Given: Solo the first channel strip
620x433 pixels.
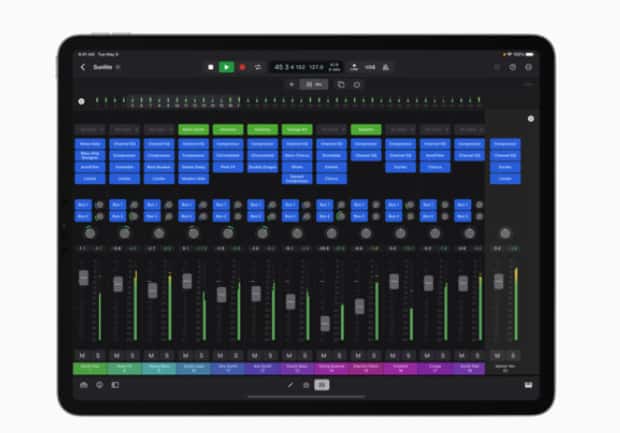Looking at the screenshot, I should point(97,355).
